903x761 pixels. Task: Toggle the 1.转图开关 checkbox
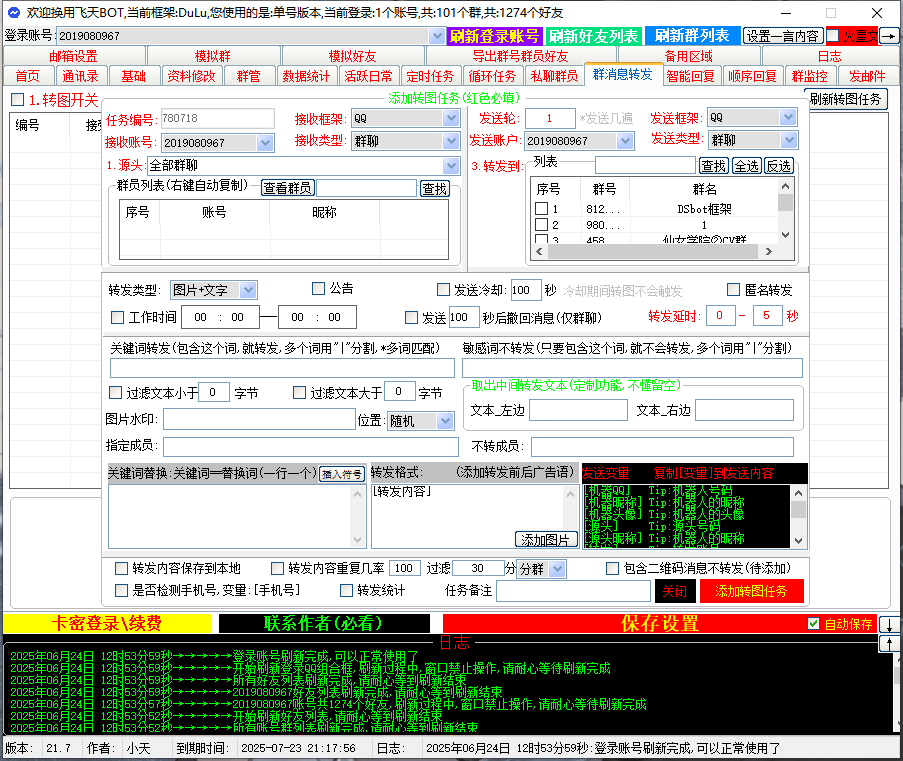[18, 100]
